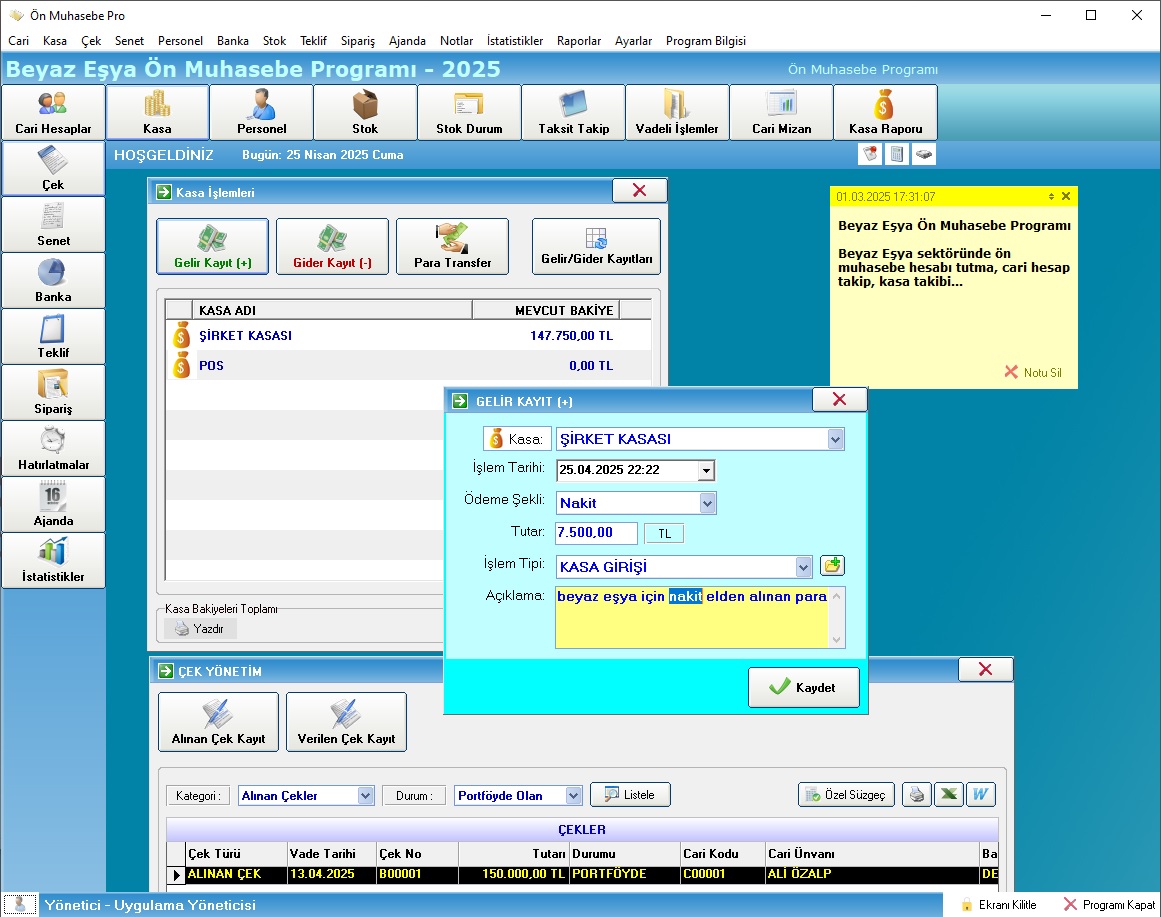Click the add new İşlem Tipi icon

click(x=832, y=566)
